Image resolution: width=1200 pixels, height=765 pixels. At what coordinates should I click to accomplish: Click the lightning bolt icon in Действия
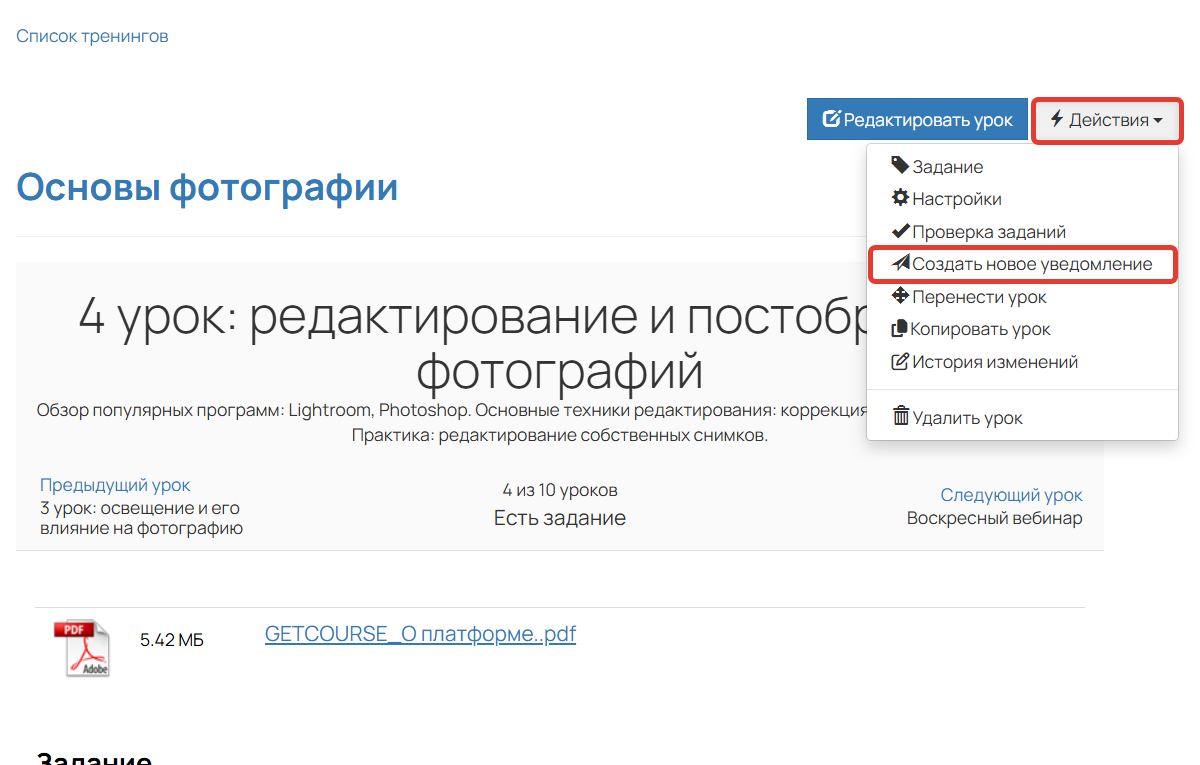point(1056,120)
